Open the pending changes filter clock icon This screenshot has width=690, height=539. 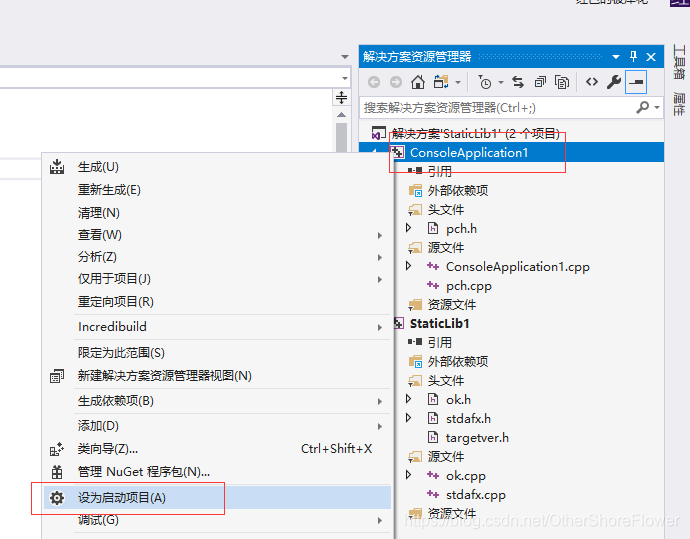(484, 82)
